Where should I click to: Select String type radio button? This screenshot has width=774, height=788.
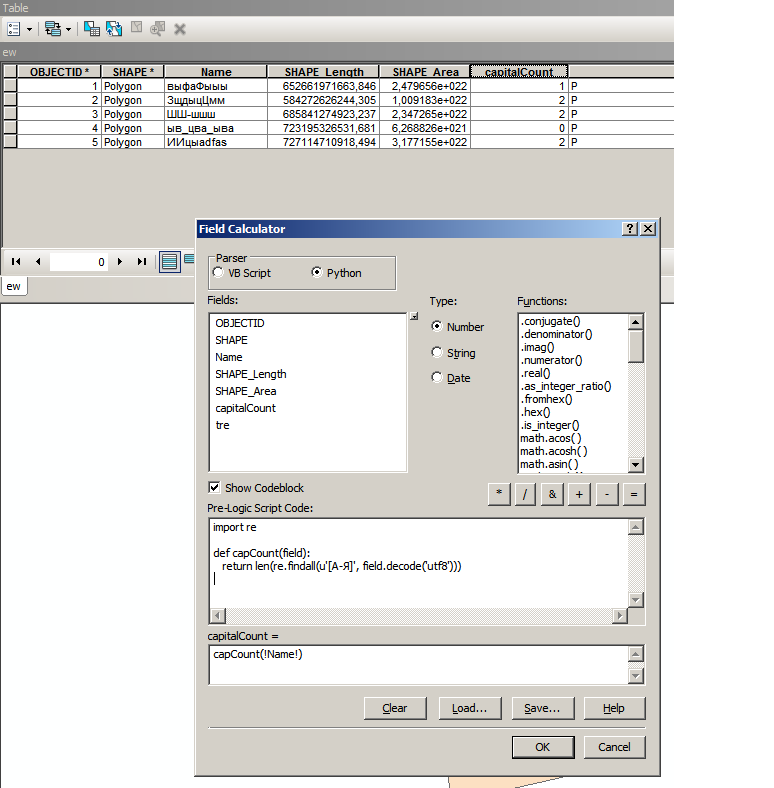click(437, 352)
